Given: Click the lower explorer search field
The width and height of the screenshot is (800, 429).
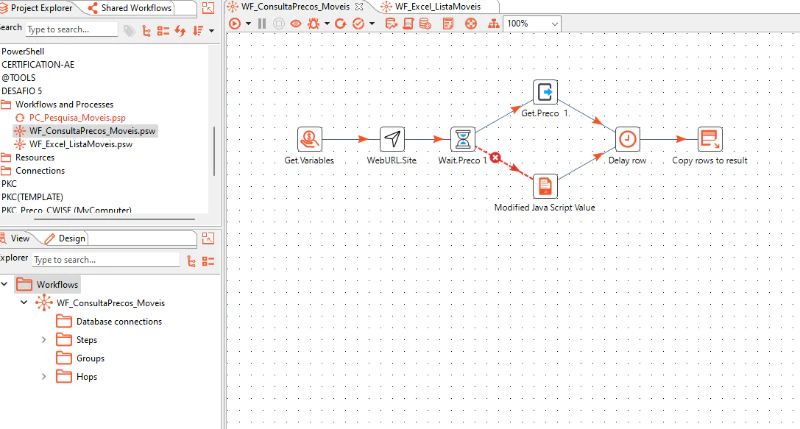Looking at the screenshot, I should pyautogui.click(x=106, y=260).
